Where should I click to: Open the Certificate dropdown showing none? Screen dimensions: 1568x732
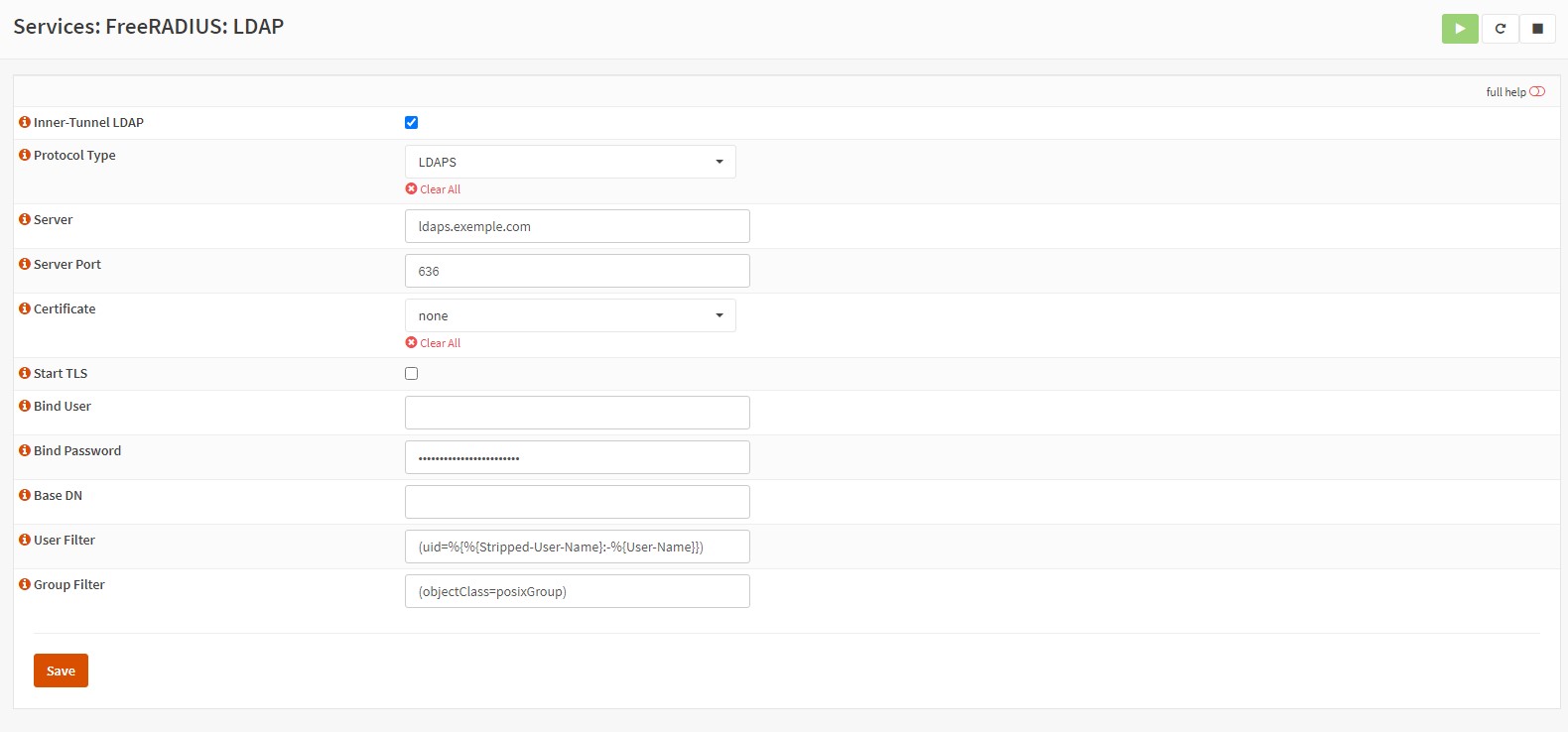click(x=571, y=315)
